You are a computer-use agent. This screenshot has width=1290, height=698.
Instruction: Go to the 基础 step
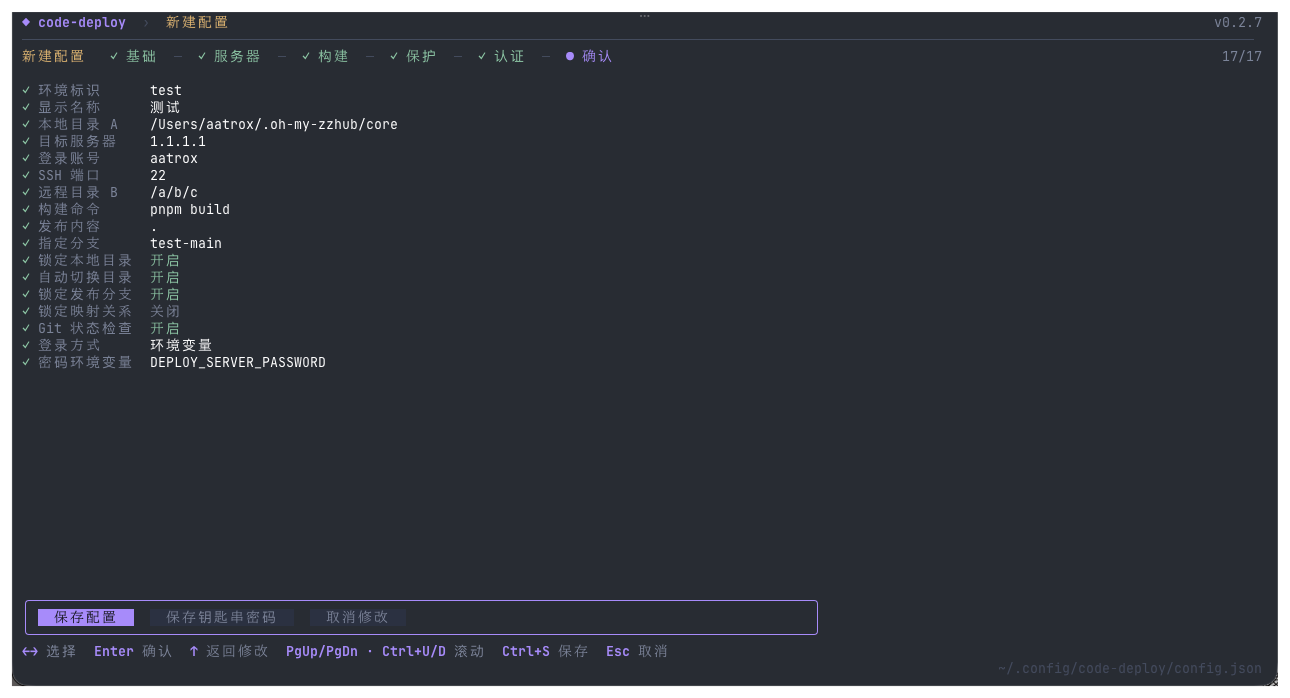(x=141, y=56)
